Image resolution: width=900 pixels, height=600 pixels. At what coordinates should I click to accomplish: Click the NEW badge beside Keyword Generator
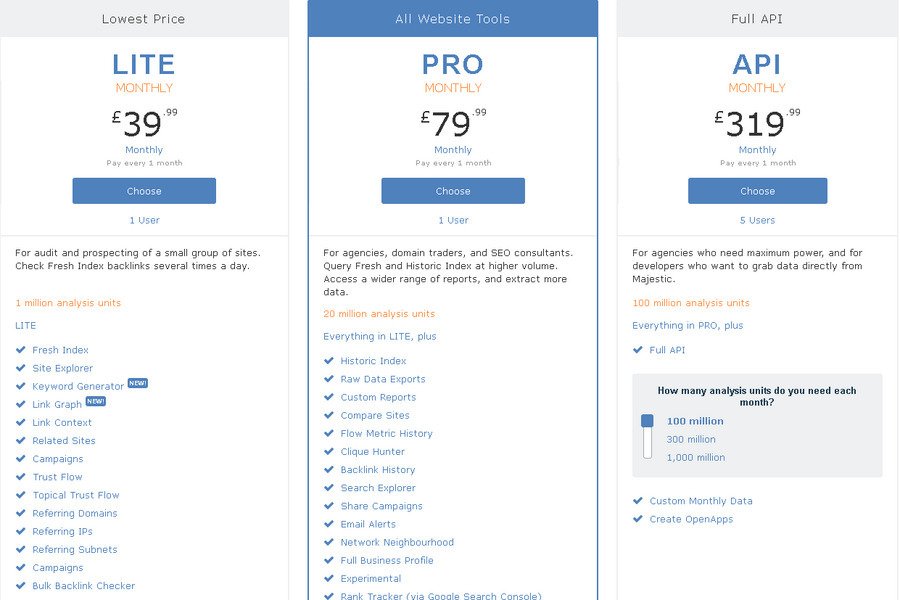(138, 383)
